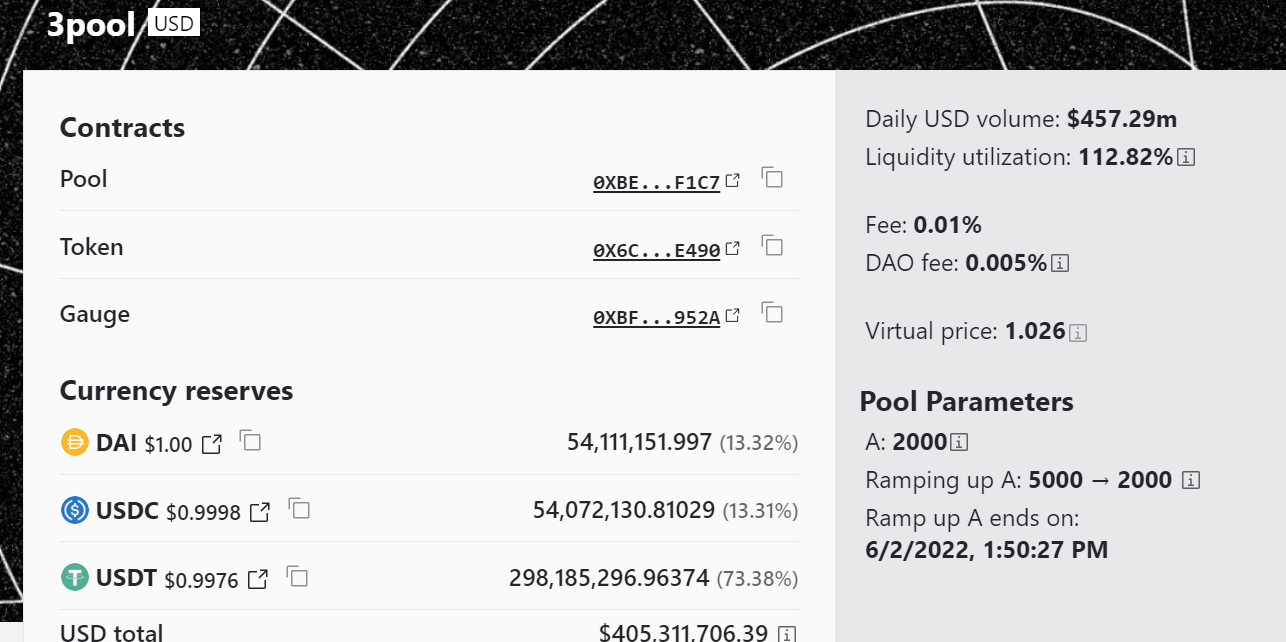Show A parameter info tooltip
The height and width of the screenshot is (642, 1286).
pos(959,442)
